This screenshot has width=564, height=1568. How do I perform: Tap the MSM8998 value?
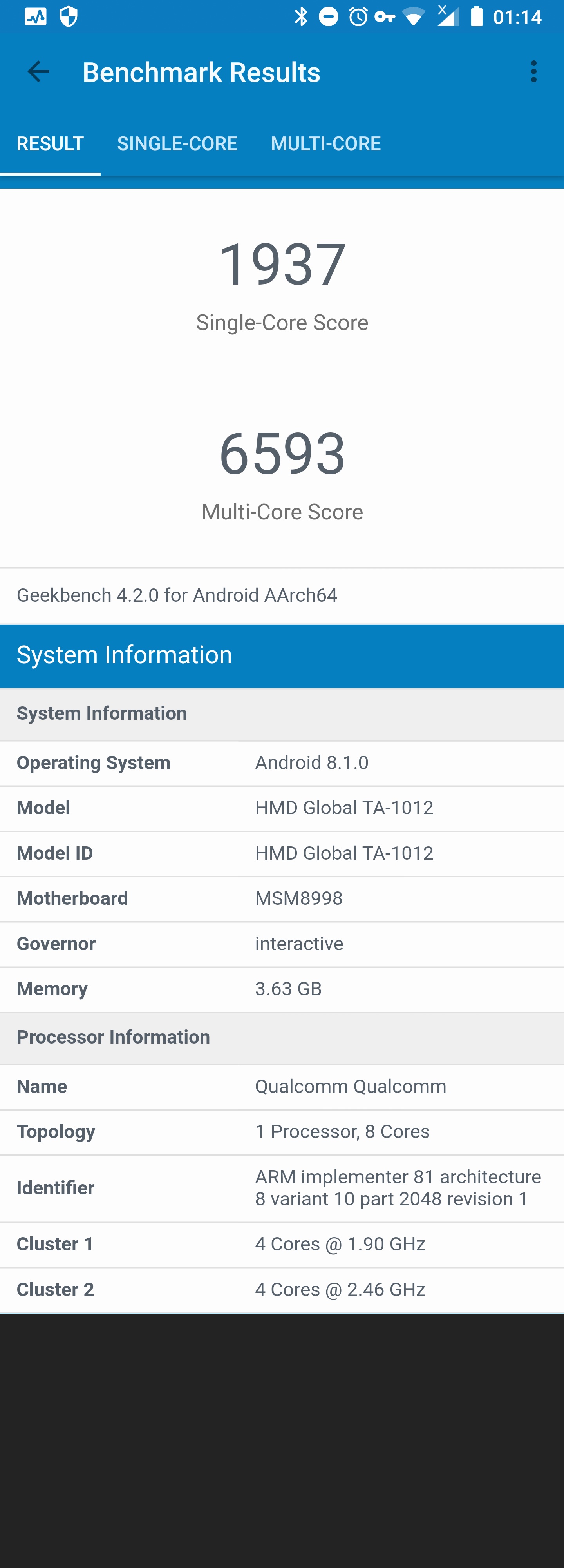tap(299, 898)
